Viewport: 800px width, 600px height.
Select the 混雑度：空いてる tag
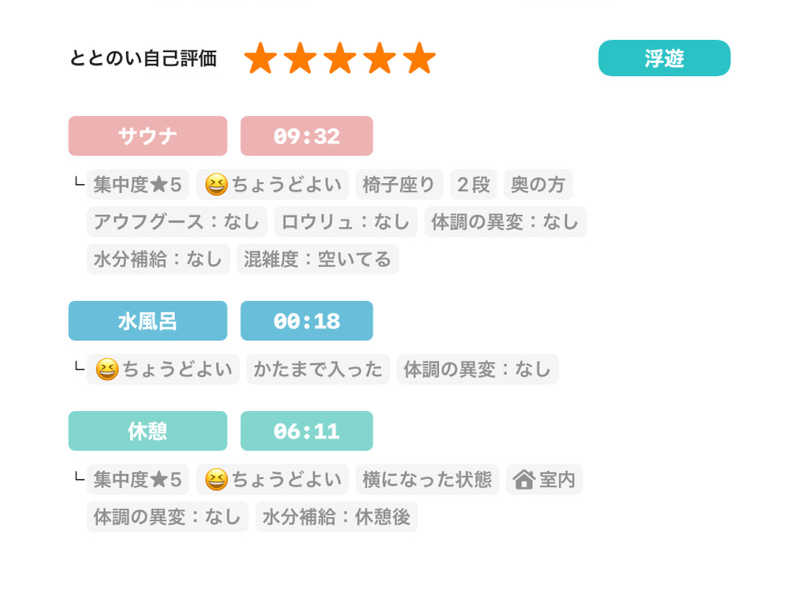(318, 260)
